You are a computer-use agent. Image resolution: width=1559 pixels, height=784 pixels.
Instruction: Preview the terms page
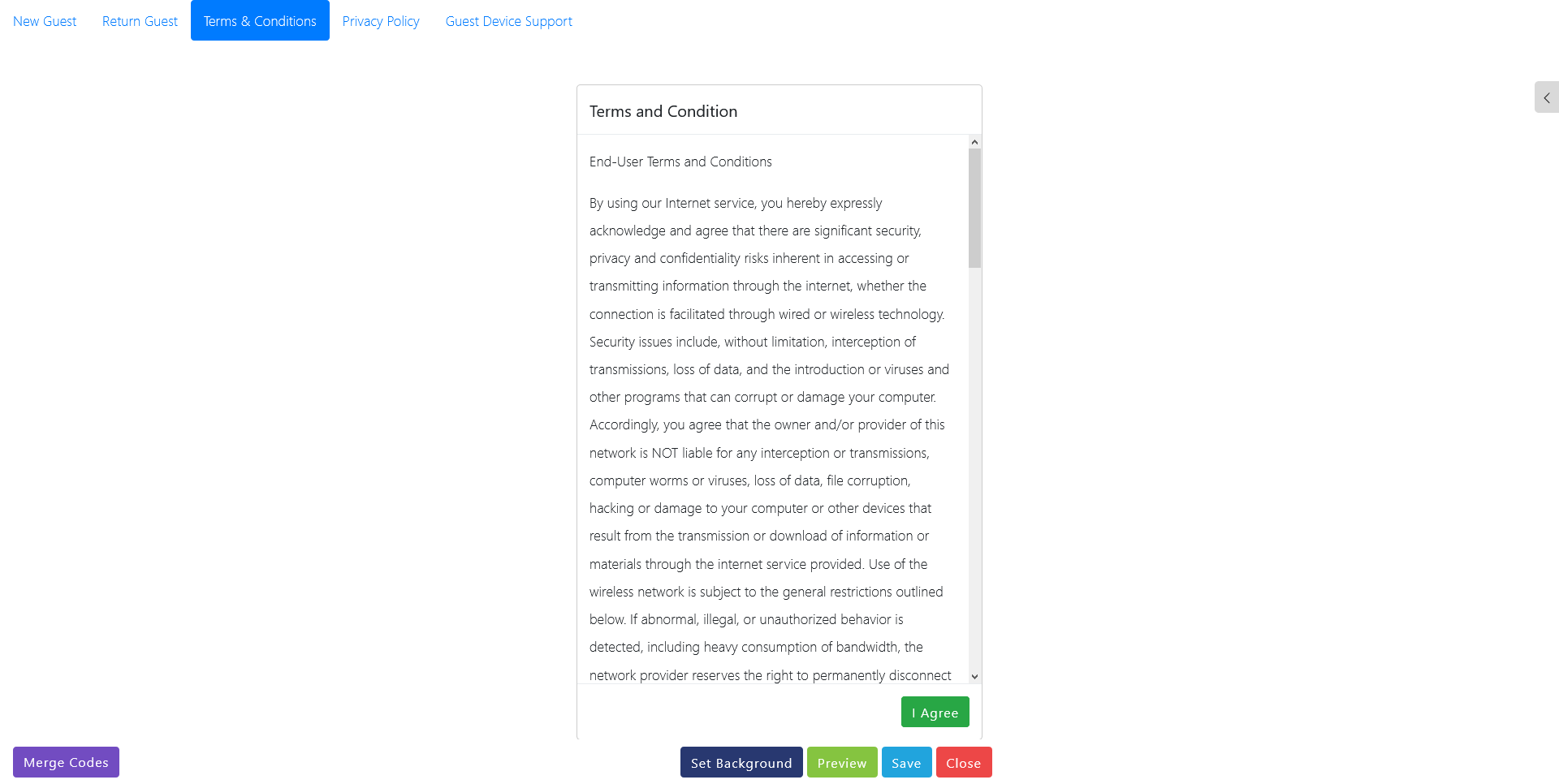click(x=842, y=762)
